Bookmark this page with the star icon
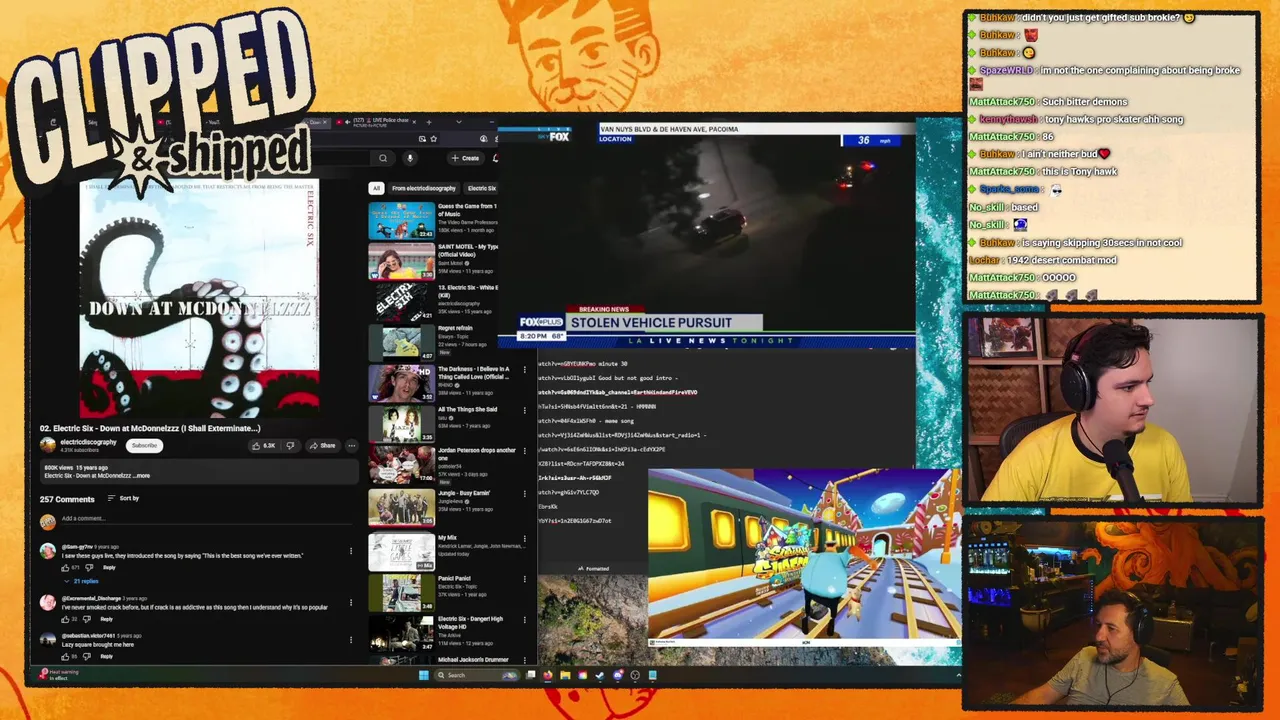Screen dimensions: 1280x720 click(x=433, y=139)
